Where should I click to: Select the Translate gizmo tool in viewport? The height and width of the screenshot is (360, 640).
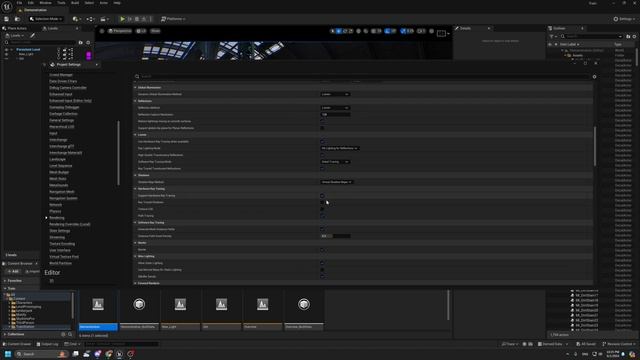pos(339,31)
